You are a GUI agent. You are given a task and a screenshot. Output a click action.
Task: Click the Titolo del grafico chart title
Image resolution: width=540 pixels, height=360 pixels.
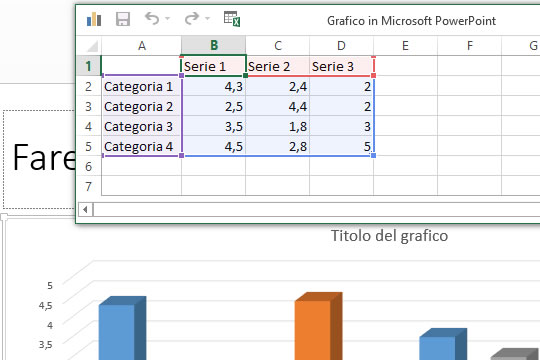pyautogui.click(x=390, y=236)
